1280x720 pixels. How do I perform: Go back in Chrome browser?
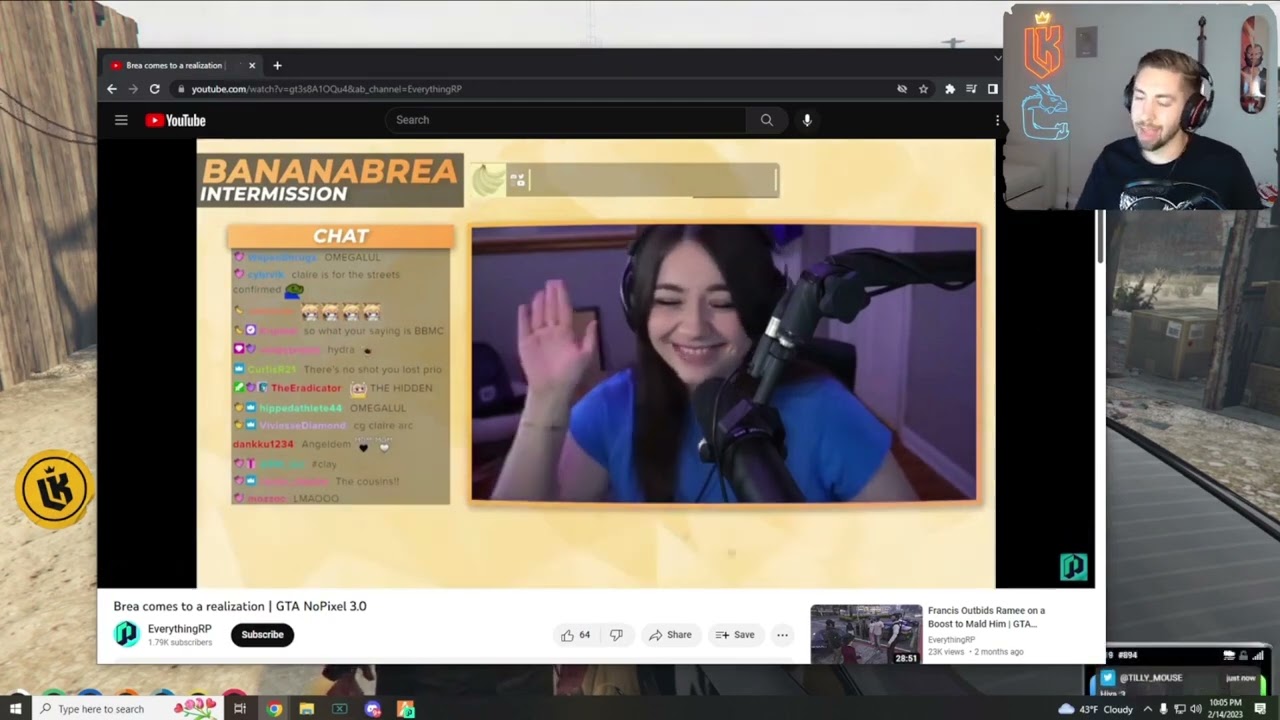(x=112, y=89)
